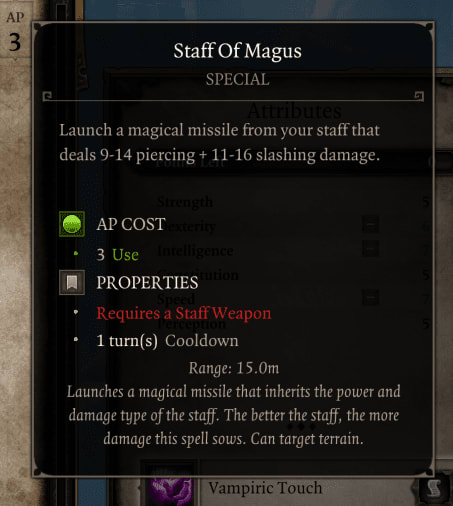Viewport: 453px width, 506px height.
Task: Select the Vampiric Touch skill entry
Action: pyautogui.click(x=265, y=488)
